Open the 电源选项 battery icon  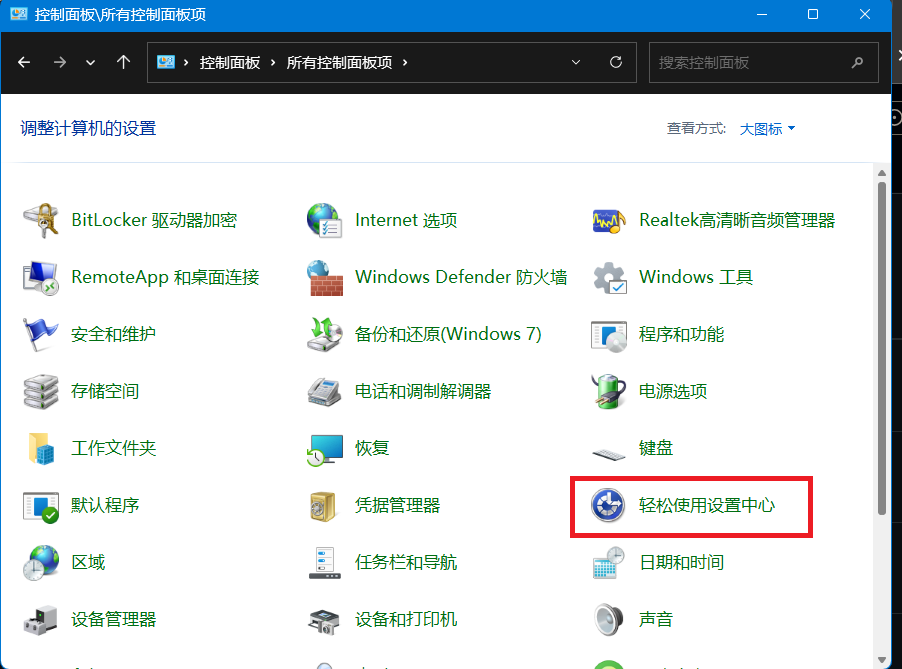point(609,391)
